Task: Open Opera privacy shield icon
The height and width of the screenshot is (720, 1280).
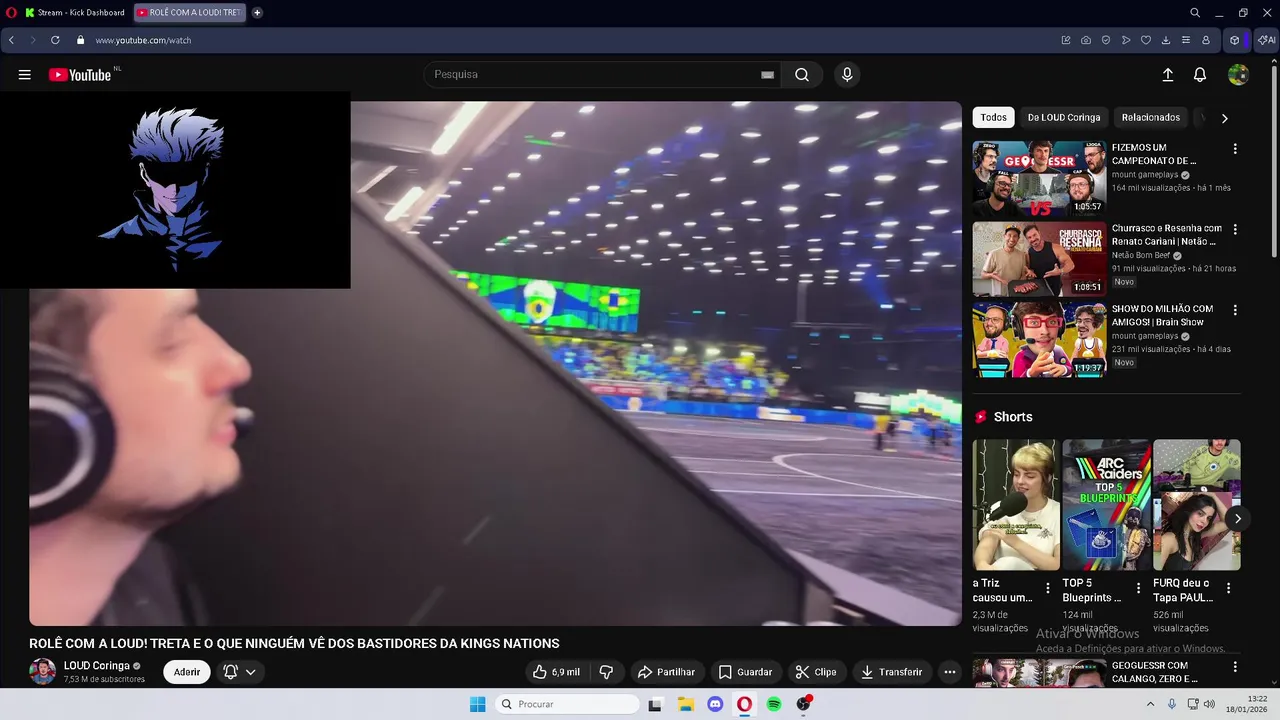Action: [1106, 40]
